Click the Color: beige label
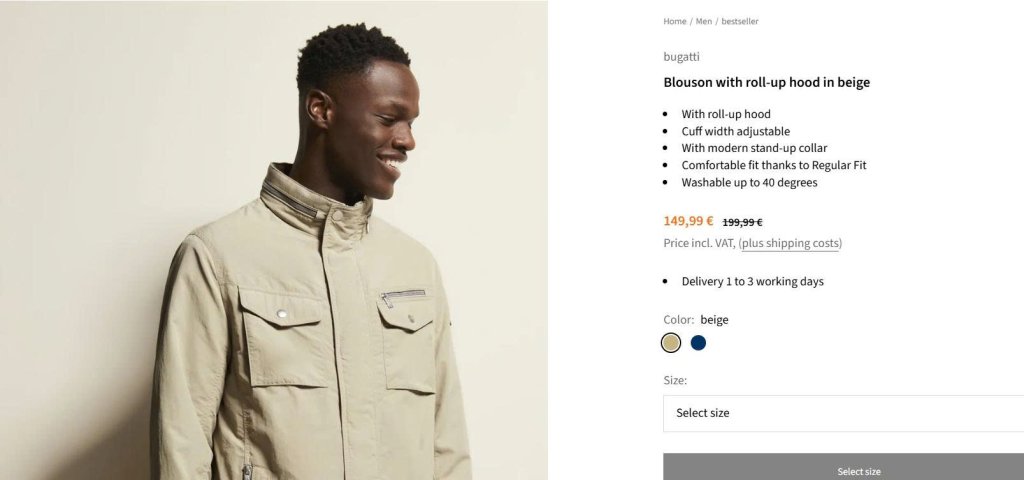The height and width of the screenshot is (480, 1024). pos(696,320)
